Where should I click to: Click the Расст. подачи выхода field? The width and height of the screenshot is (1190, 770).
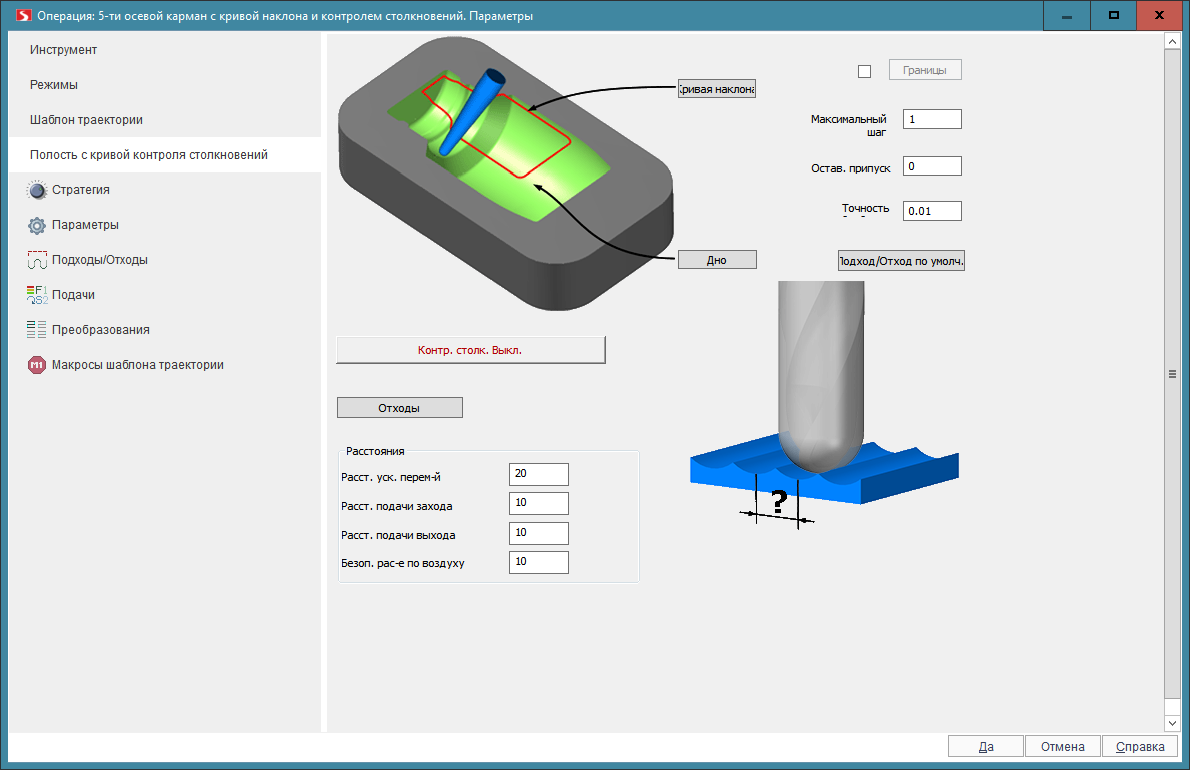[x=539, y=533]
